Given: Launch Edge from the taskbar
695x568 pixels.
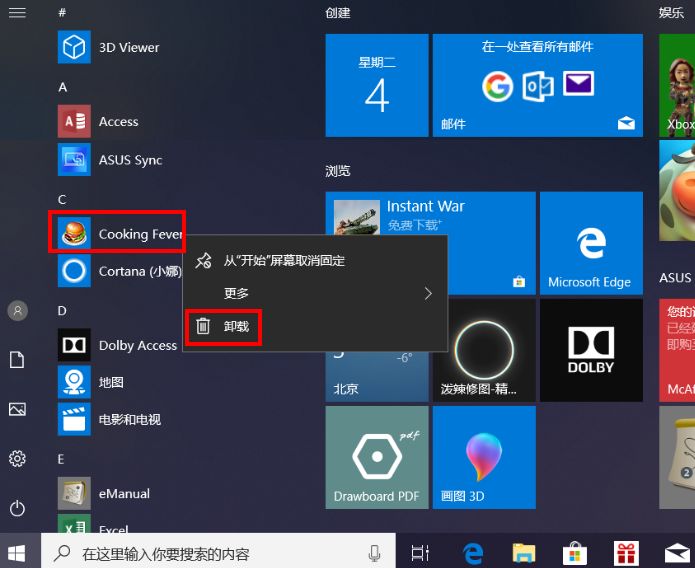Looking at the screenshot, I should [x=473, y=553].
